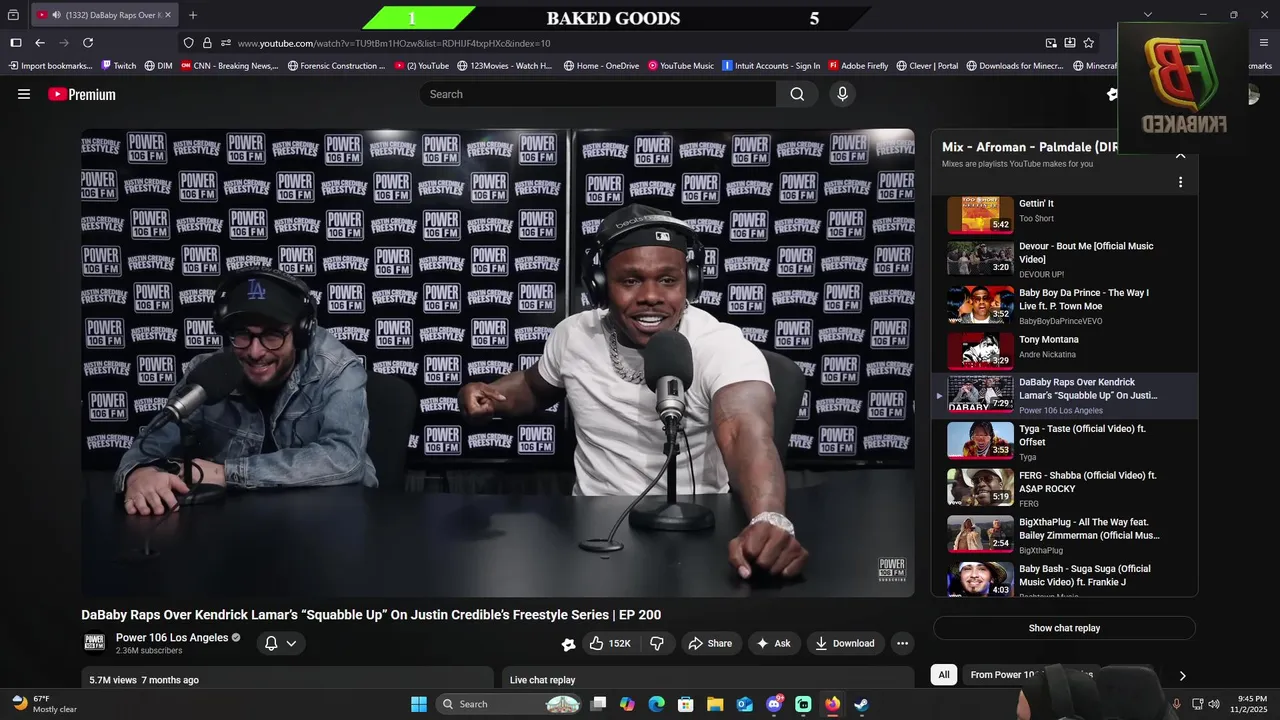Open tracking protection shield icon
The width and height of the screenshot is (1280, 720).
[188, 43]
